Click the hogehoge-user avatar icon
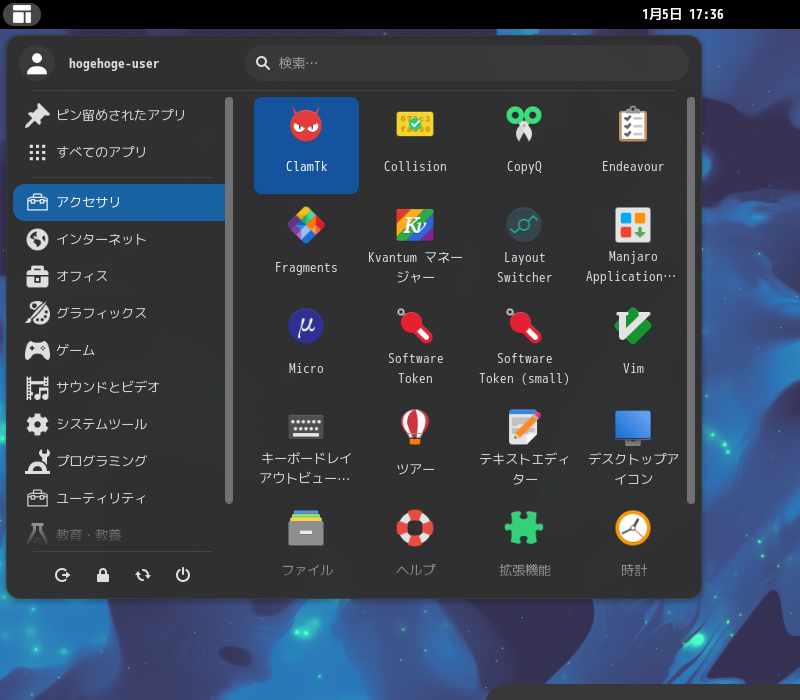Screen dimensions: 800x700 coord(37,63)
